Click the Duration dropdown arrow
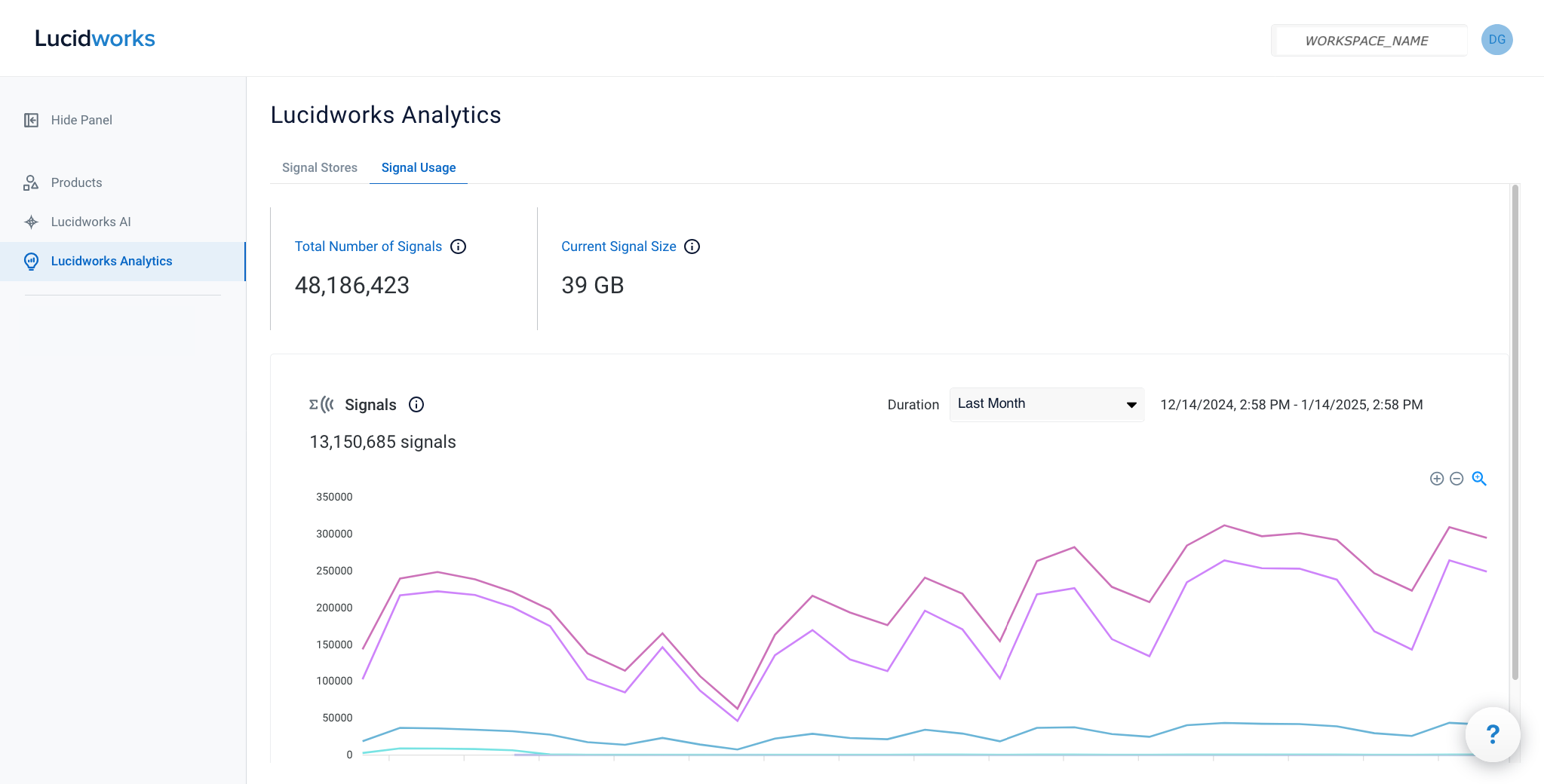 click(1131, 405)
